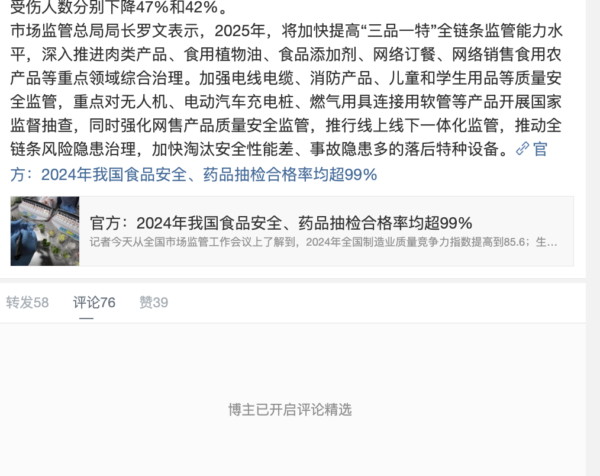The image size is (600, 476).
Task: Click 2025年 in the post body
Action: point(240,31)
